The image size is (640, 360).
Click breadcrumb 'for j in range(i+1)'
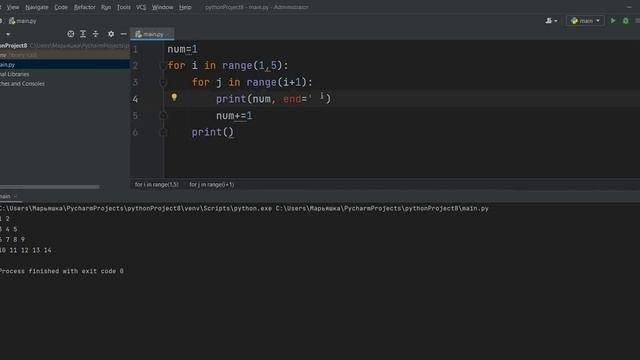[x=211, y=184]
